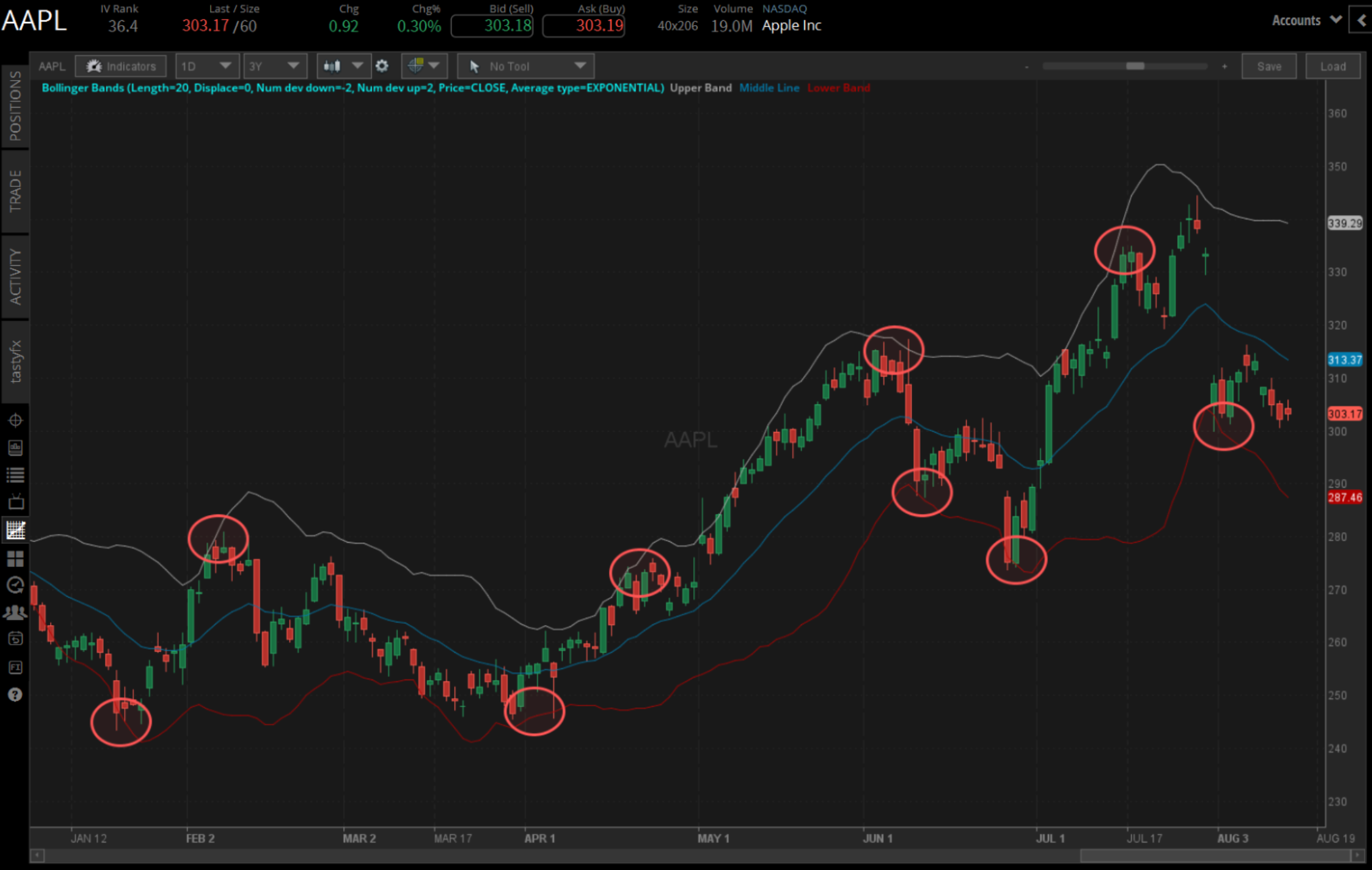Select the chart grid sidebar icon

click(15, 530)
